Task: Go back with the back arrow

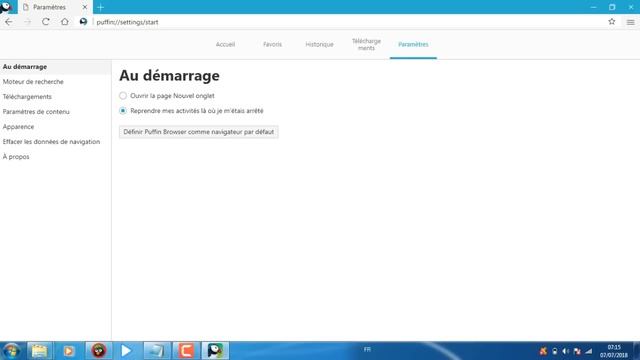Action: tap(9, 22)
